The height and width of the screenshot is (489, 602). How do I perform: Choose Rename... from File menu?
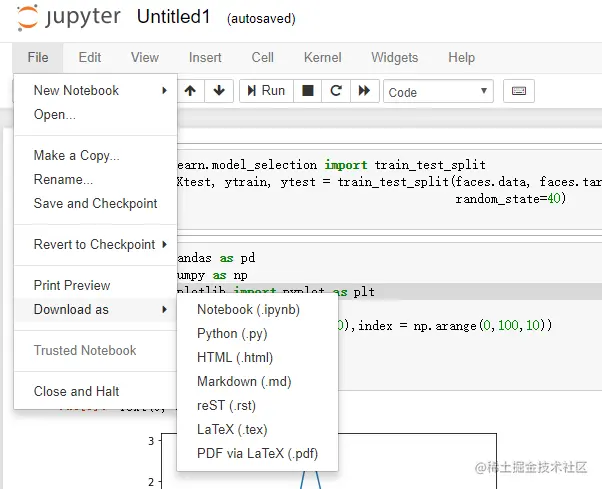click(x=96, y=179)
